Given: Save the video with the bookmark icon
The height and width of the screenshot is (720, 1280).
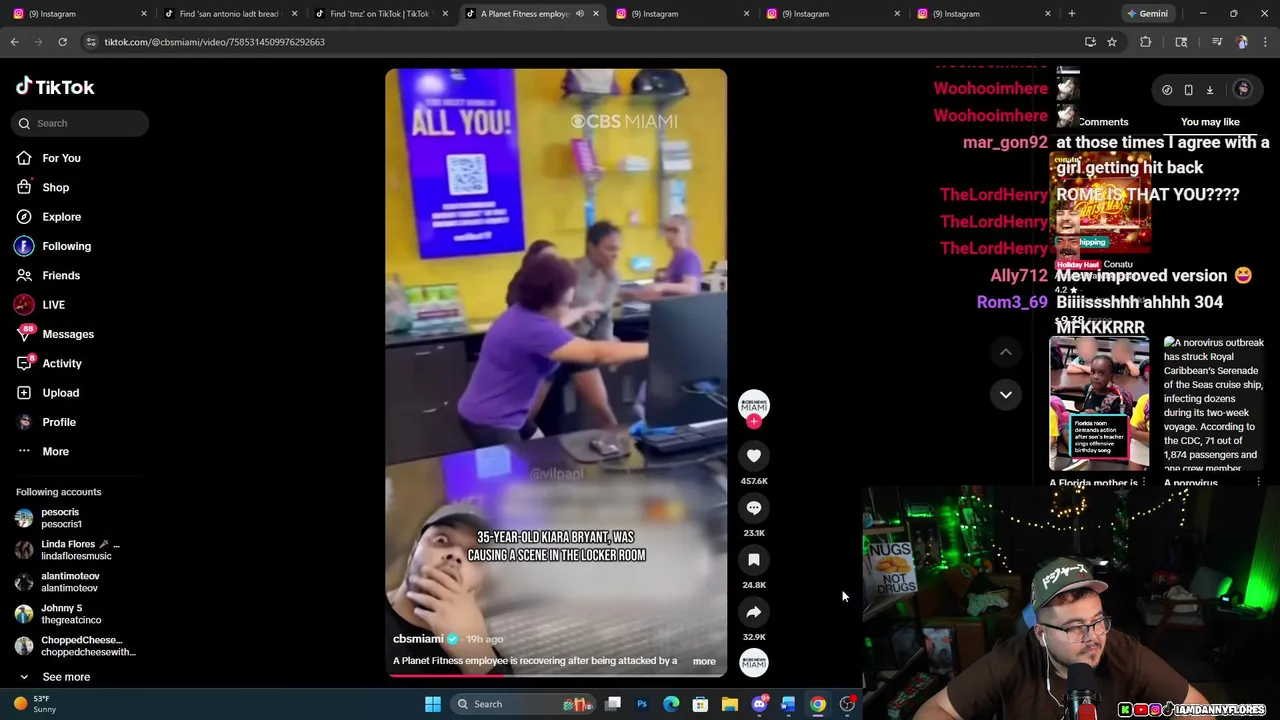Looking at the screenshot, I should point(754,560).
